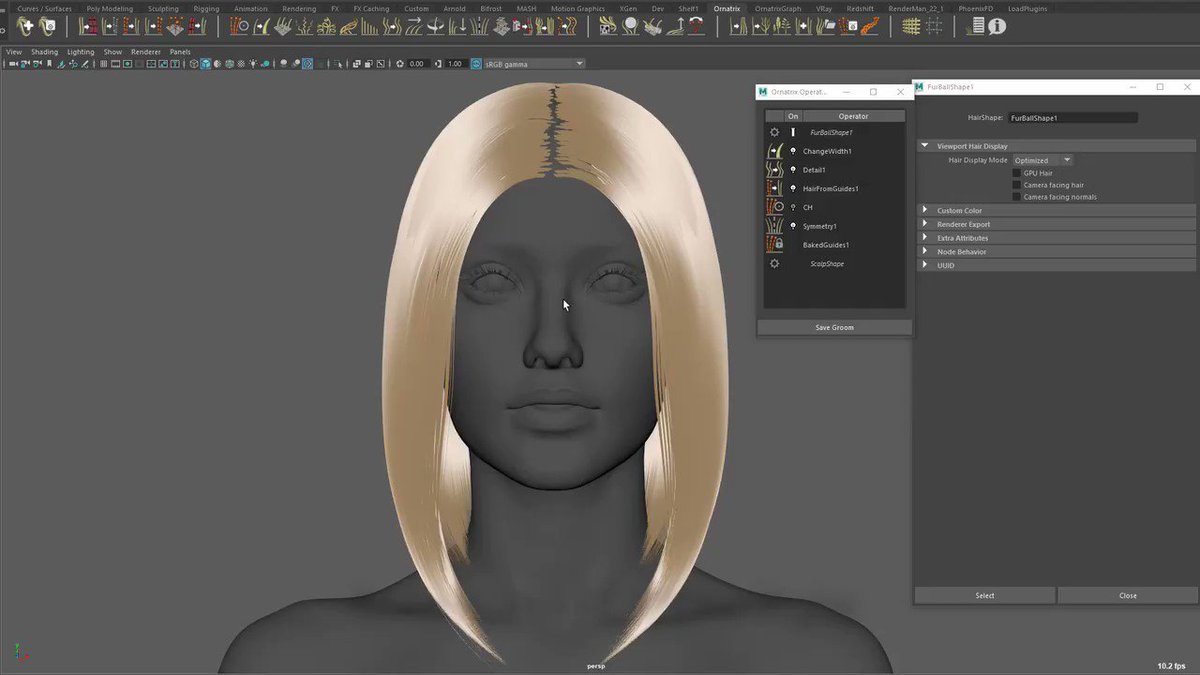Click the dotted grid icon on the Ornatrix shelf
The height and width of the screenshot is (675, 1200).
click(934, 27)
